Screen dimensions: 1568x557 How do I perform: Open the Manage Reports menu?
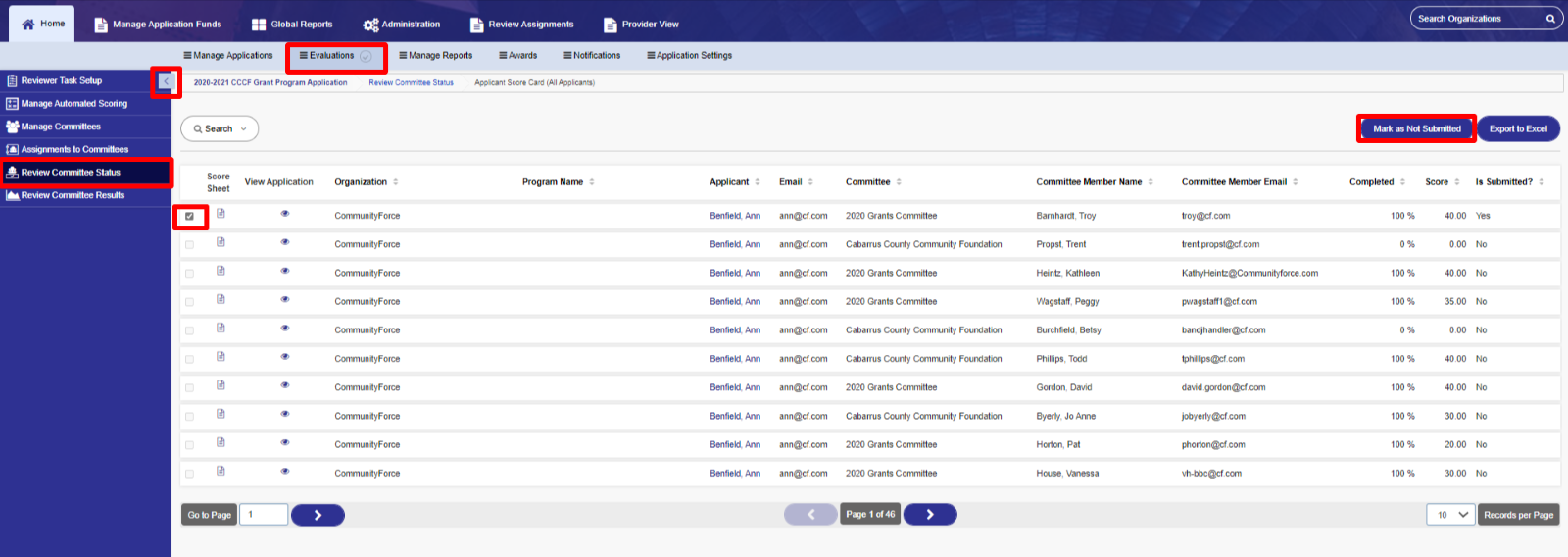(x=436, y=56)
